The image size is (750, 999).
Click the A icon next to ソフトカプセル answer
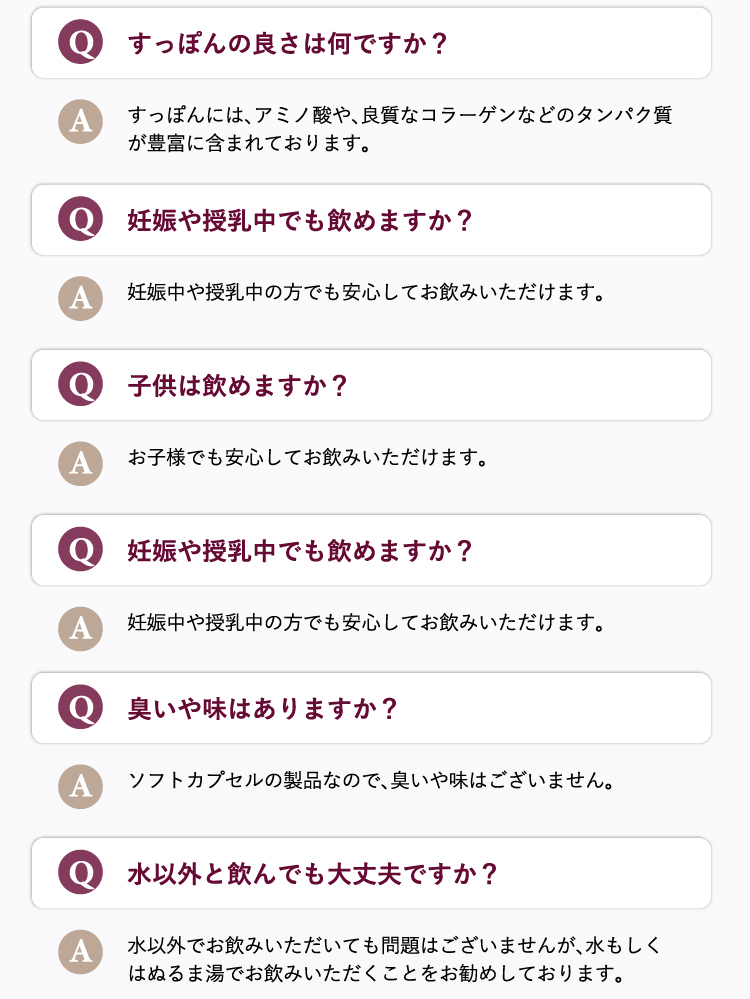(80, 787)
